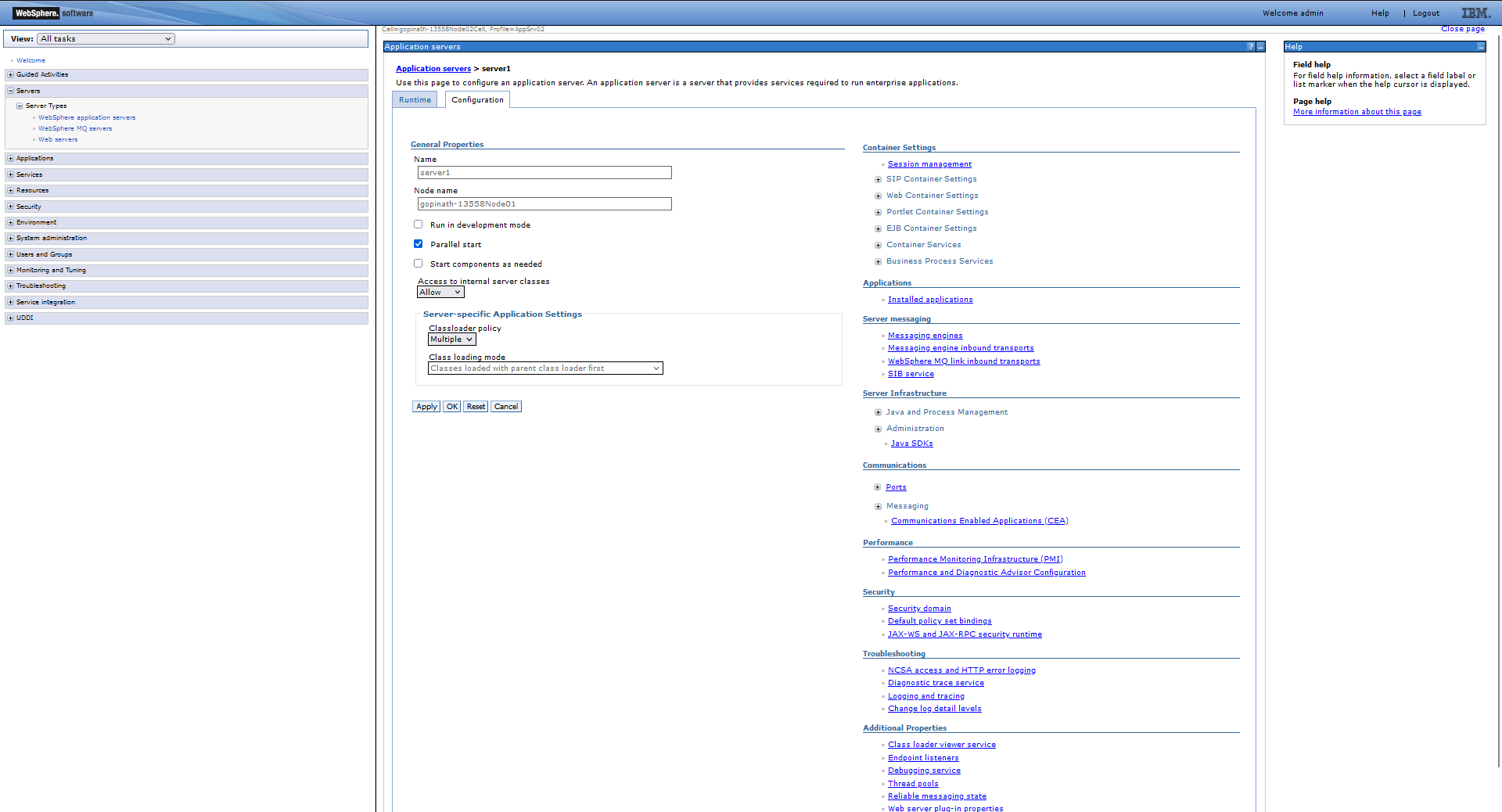This screenshot has height=812, width=1502.
Task: Expand EJB Container Settings
Action: pos(878,229)
